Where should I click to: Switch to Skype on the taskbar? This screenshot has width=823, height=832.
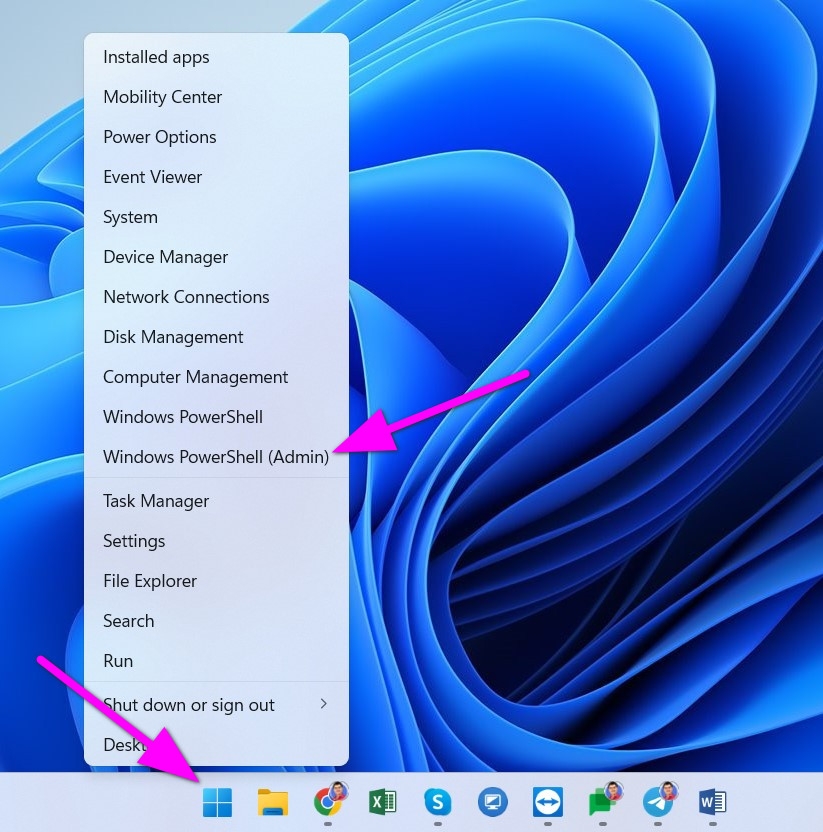point(437,801)
